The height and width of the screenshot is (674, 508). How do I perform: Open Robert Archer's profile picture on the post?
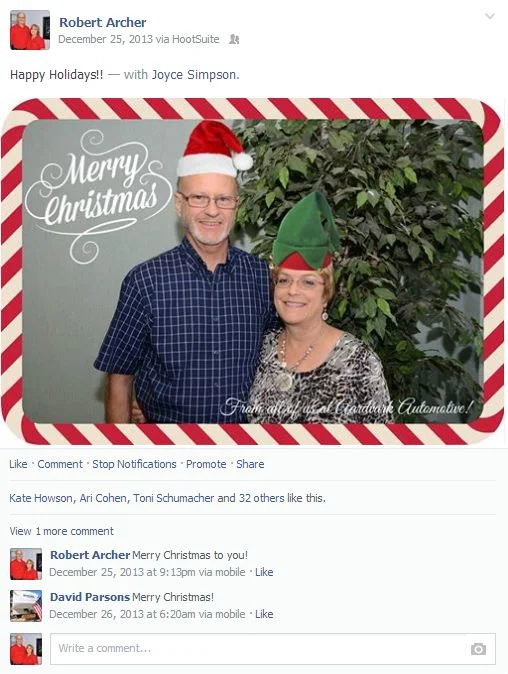[30, 30]
